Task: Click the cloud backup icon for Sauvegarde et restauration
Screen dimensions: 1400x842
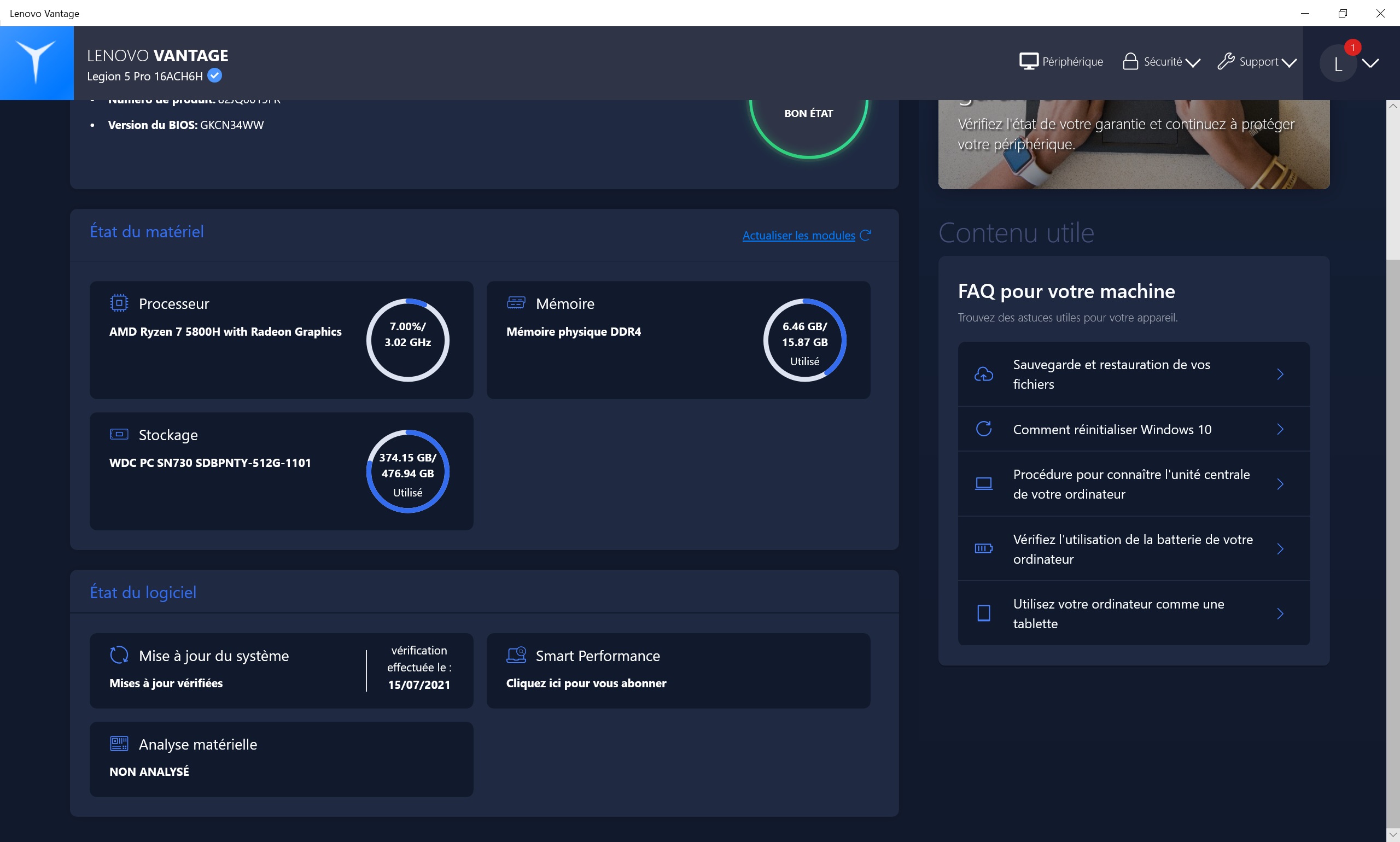Action: tap(983, 374)
